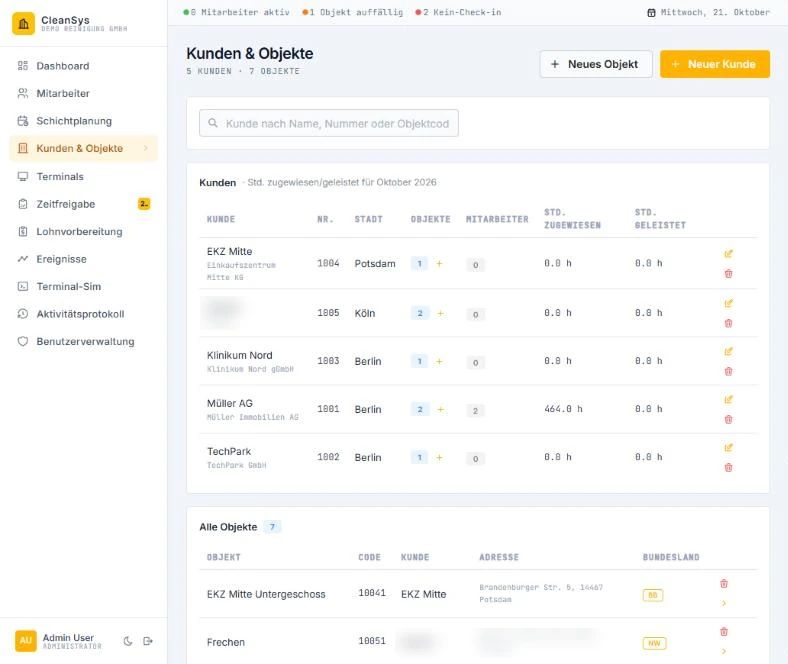Delete customer Müller AG

(x=728, y=419)
